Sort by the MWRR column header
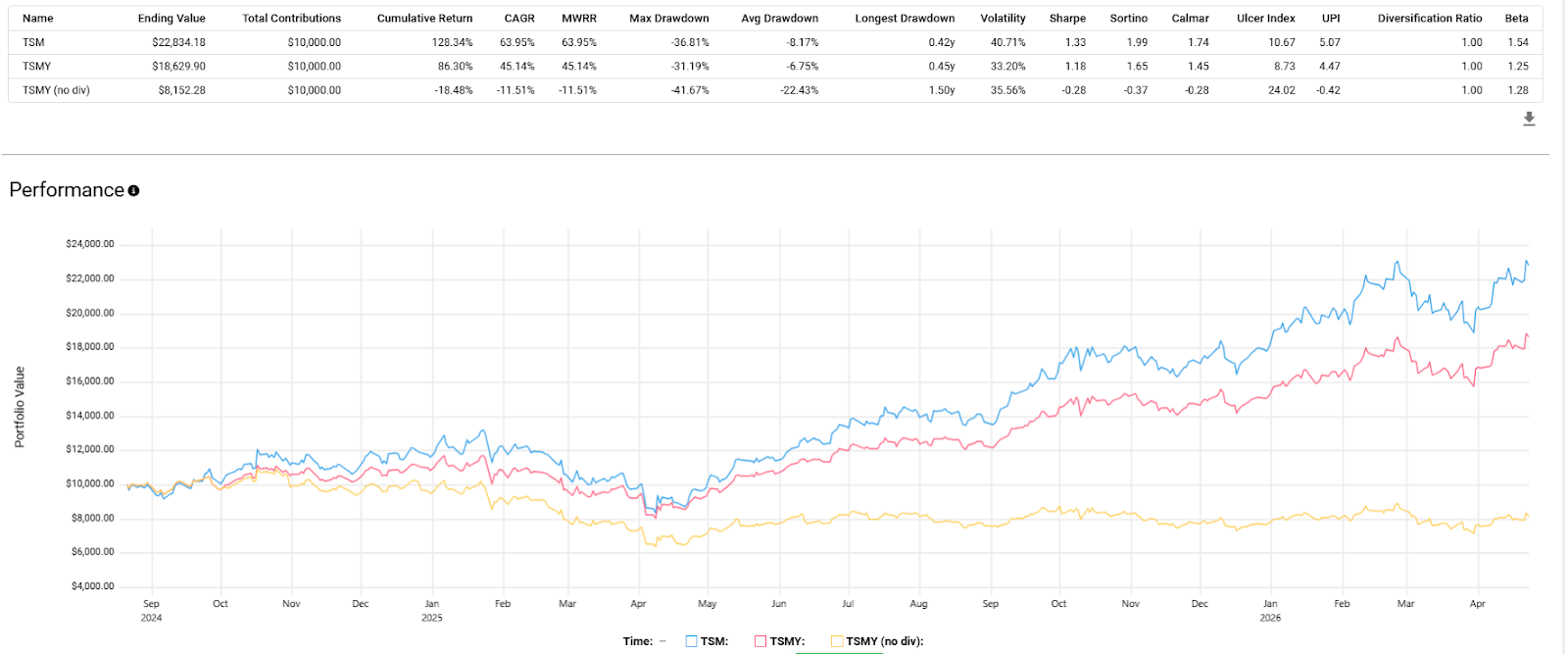 579,19
